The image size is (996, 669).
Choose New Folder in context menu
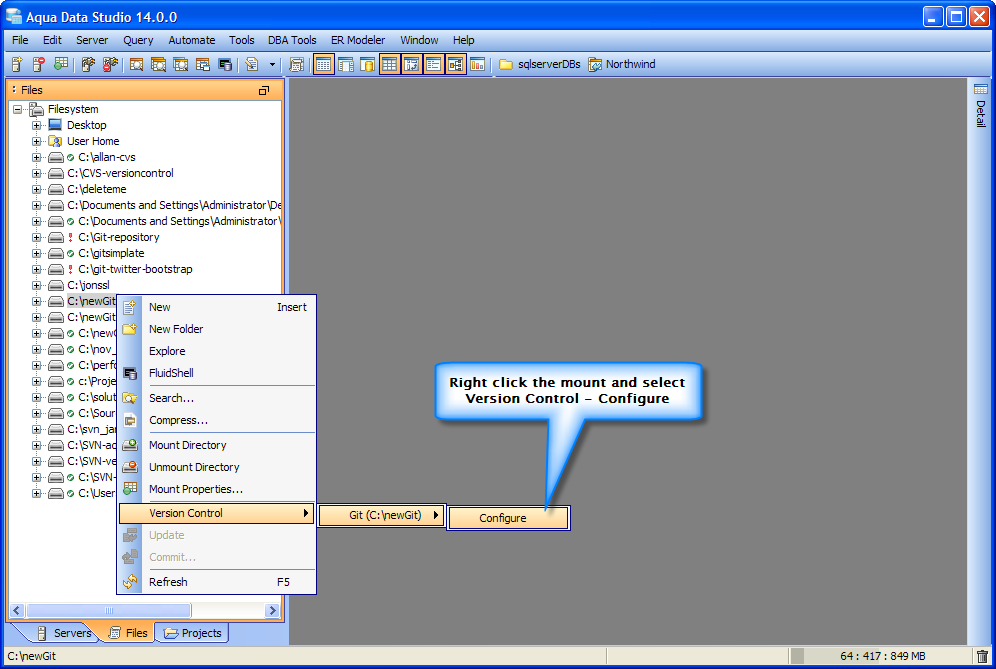tap(217, 329)
